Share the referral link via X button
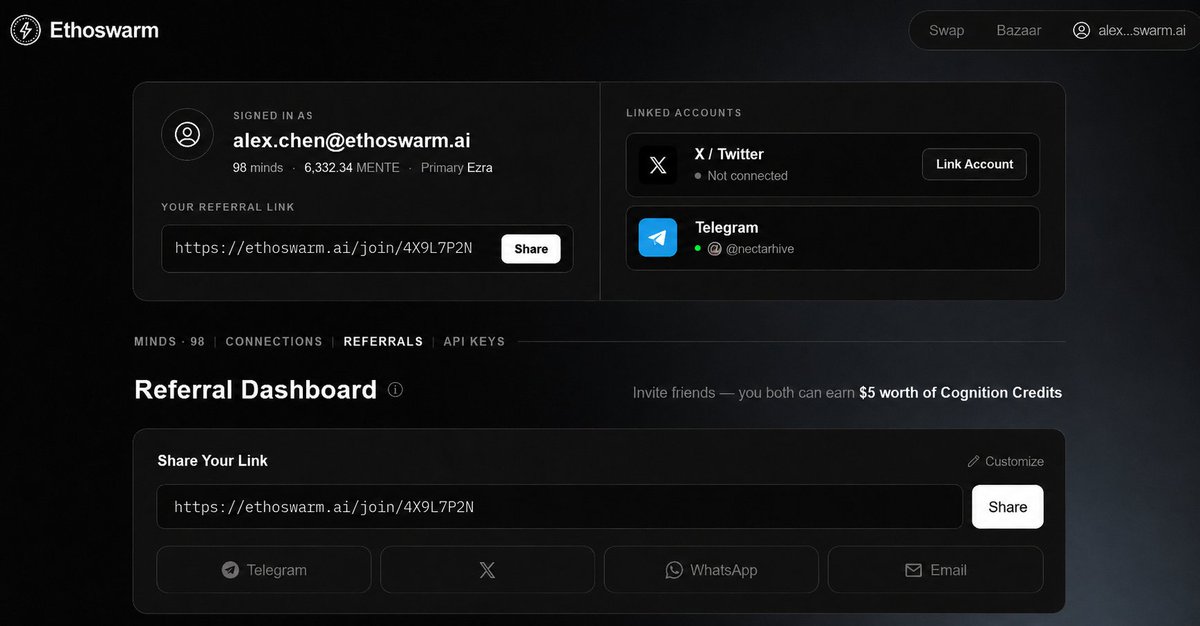 click(x=487, y=570)
